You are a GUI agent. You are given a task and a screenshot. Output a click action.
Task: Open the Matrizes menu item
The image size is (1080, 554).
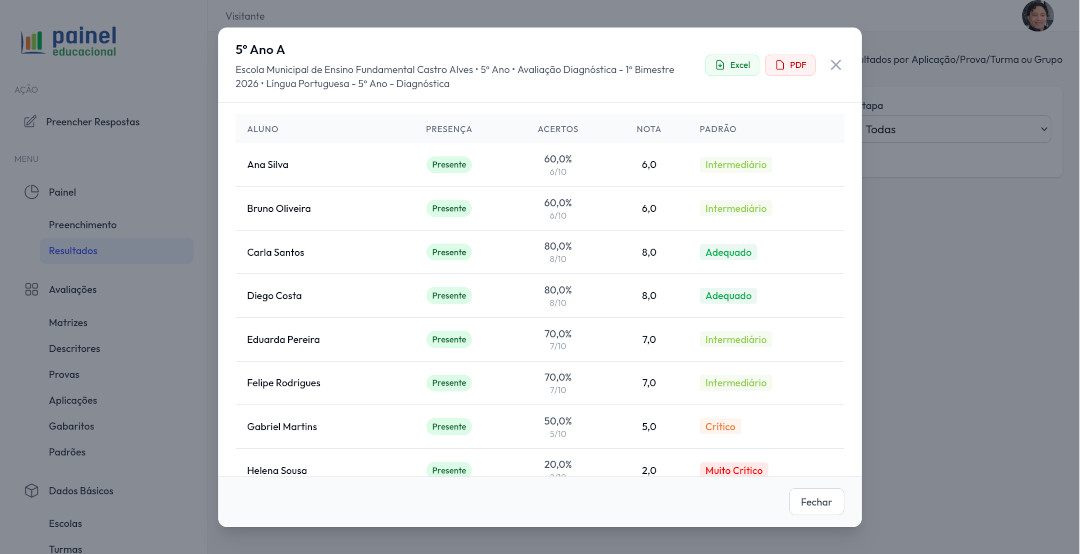[68, 323]
